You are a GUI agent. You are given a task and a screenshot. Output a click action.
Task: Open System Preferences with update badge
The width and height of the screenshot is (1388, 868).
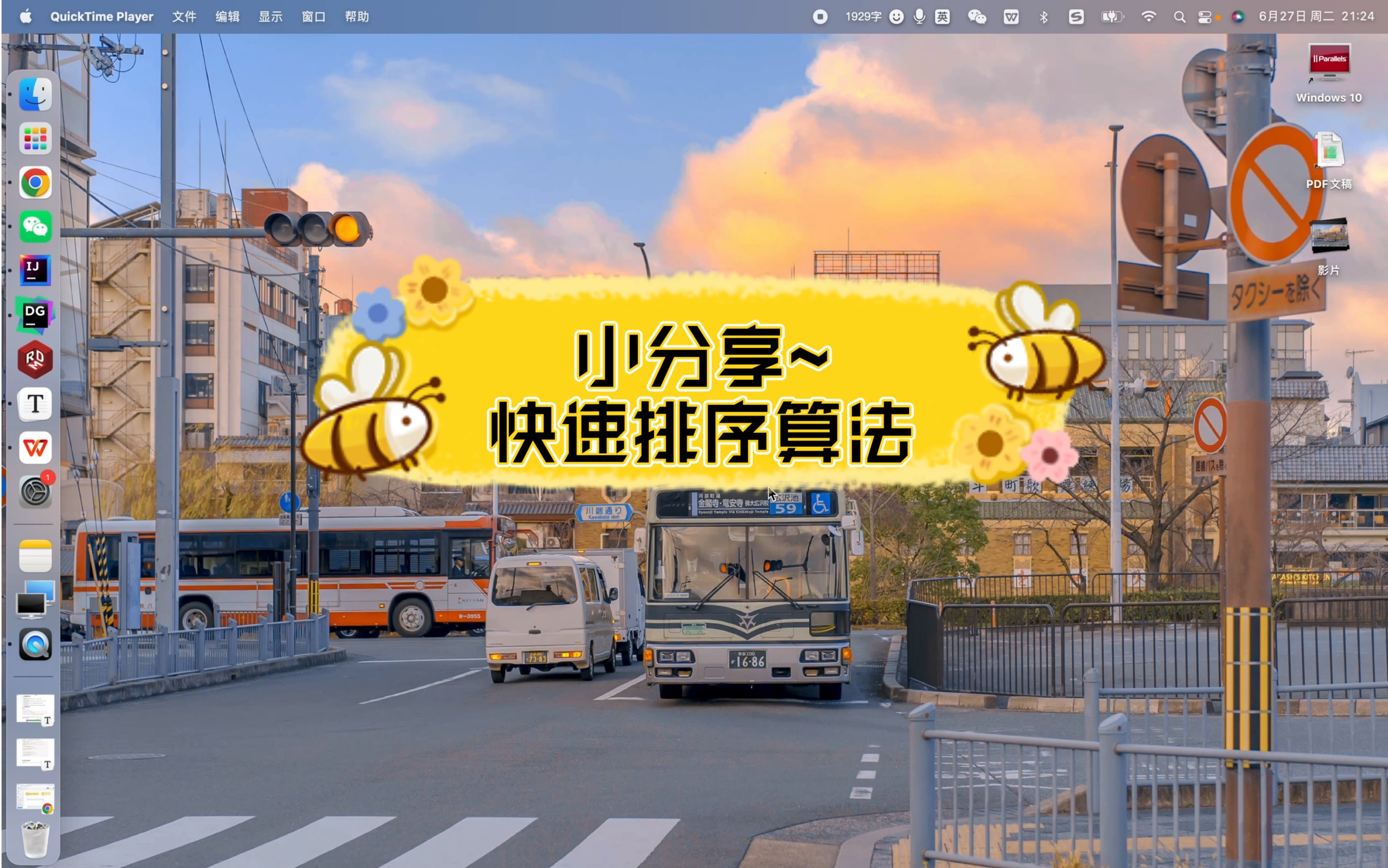[x=35, y=492]
